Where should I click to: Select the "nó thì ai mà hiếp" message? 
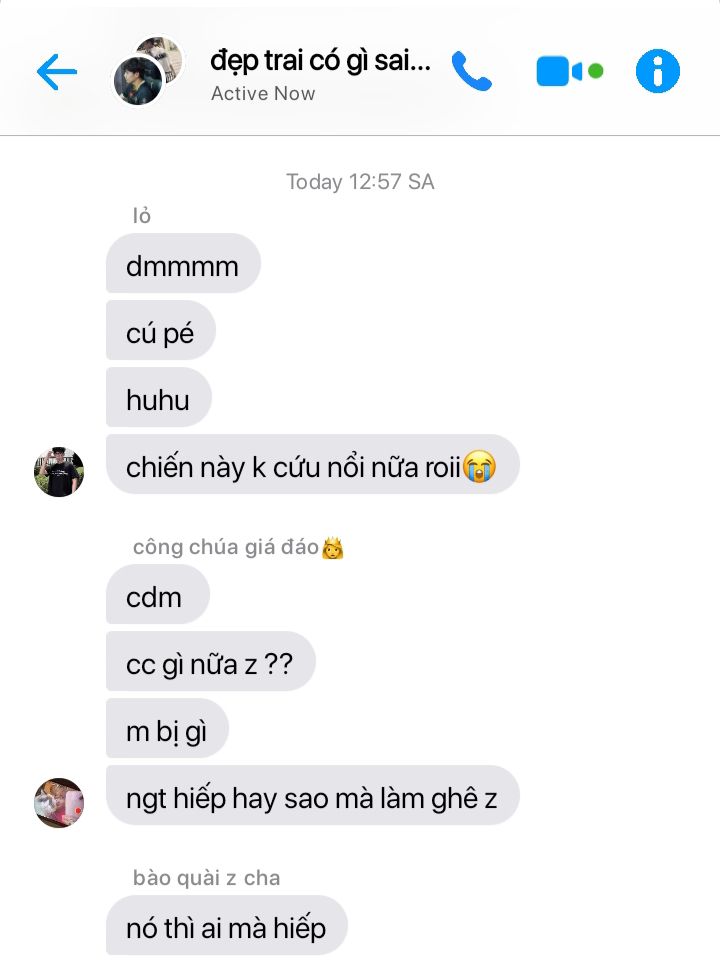[227, 926]
